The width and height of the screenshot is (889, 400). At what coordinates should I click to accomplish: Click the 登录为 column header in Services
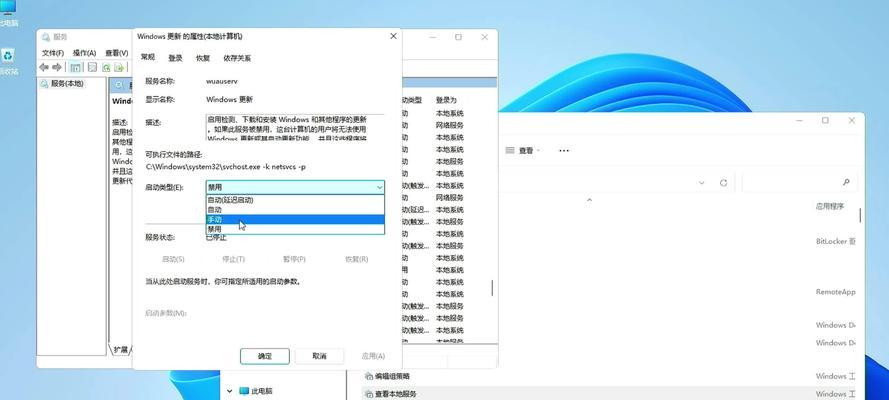pyautogui.click(x=446, y=99)
